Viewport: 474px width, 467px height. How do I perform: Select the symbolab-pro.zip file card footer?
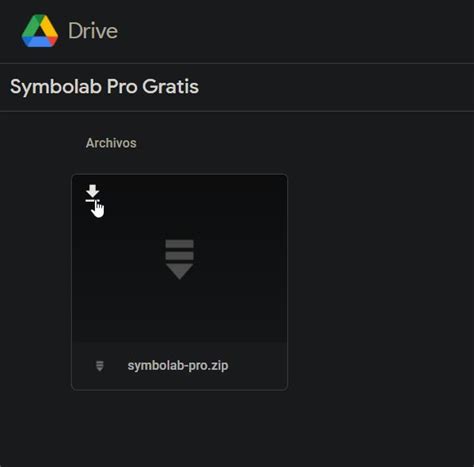point(179,366)
